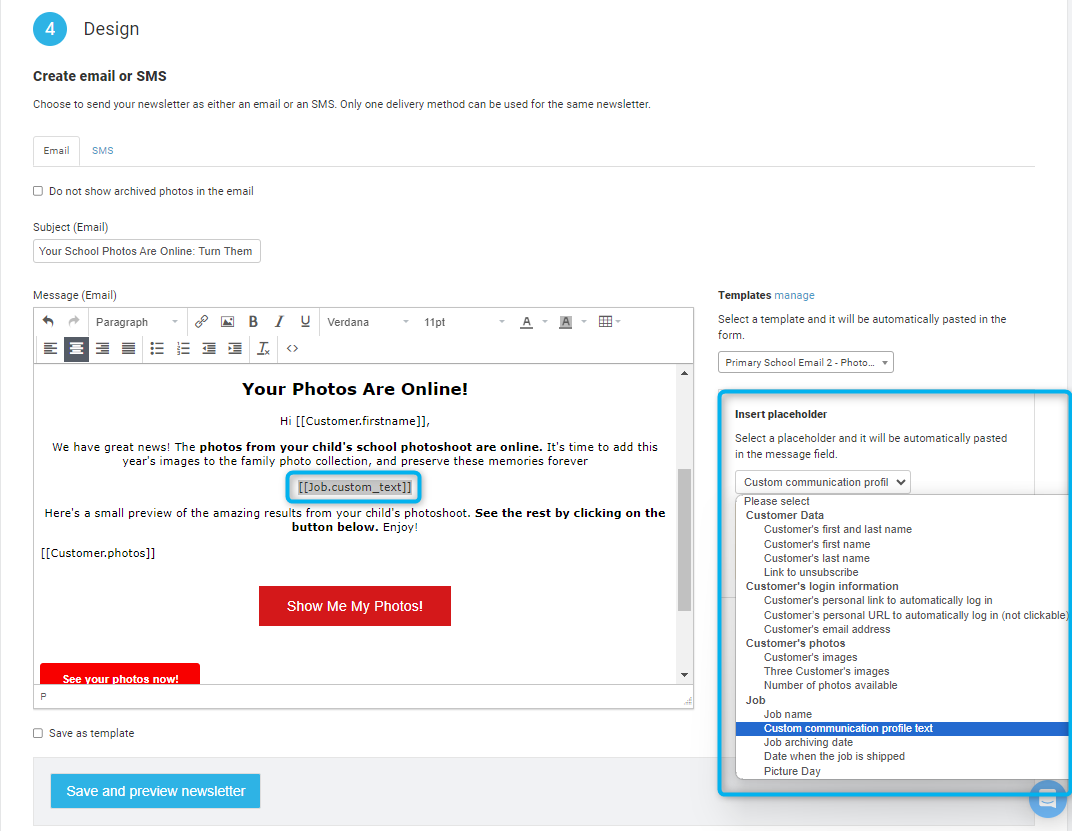
Task: Click the editor scroll down arrow
Action: coord(684,675)
